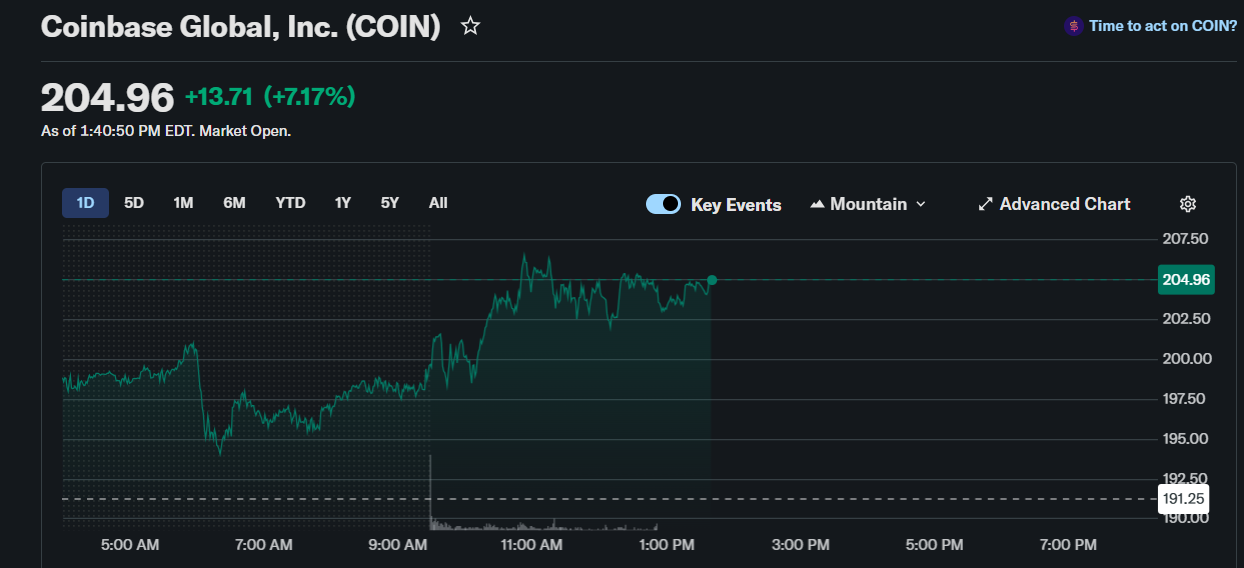Click the green current-price dot on chart

(x=712, y=280)
